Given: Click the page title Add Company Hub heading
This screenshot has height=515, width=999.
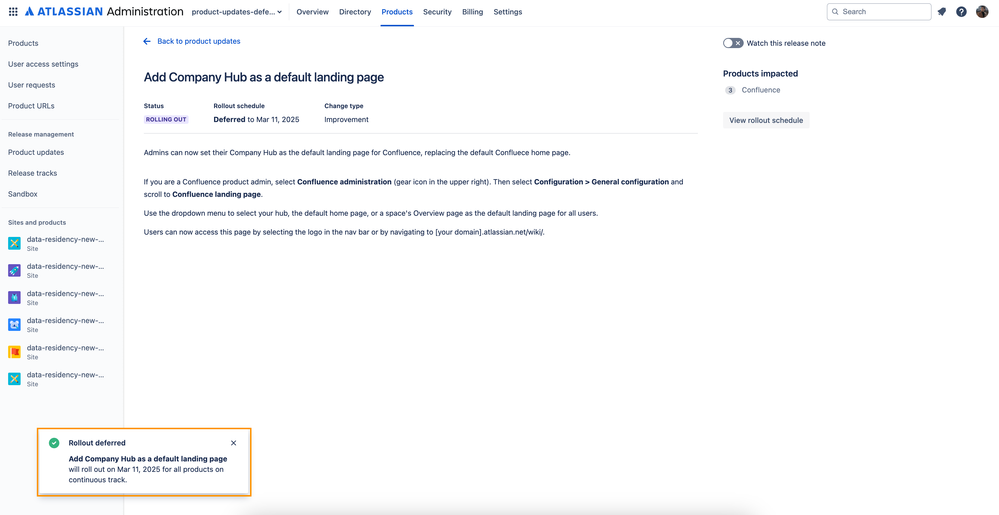Looking at the screenshot, I should pos(264,77).
